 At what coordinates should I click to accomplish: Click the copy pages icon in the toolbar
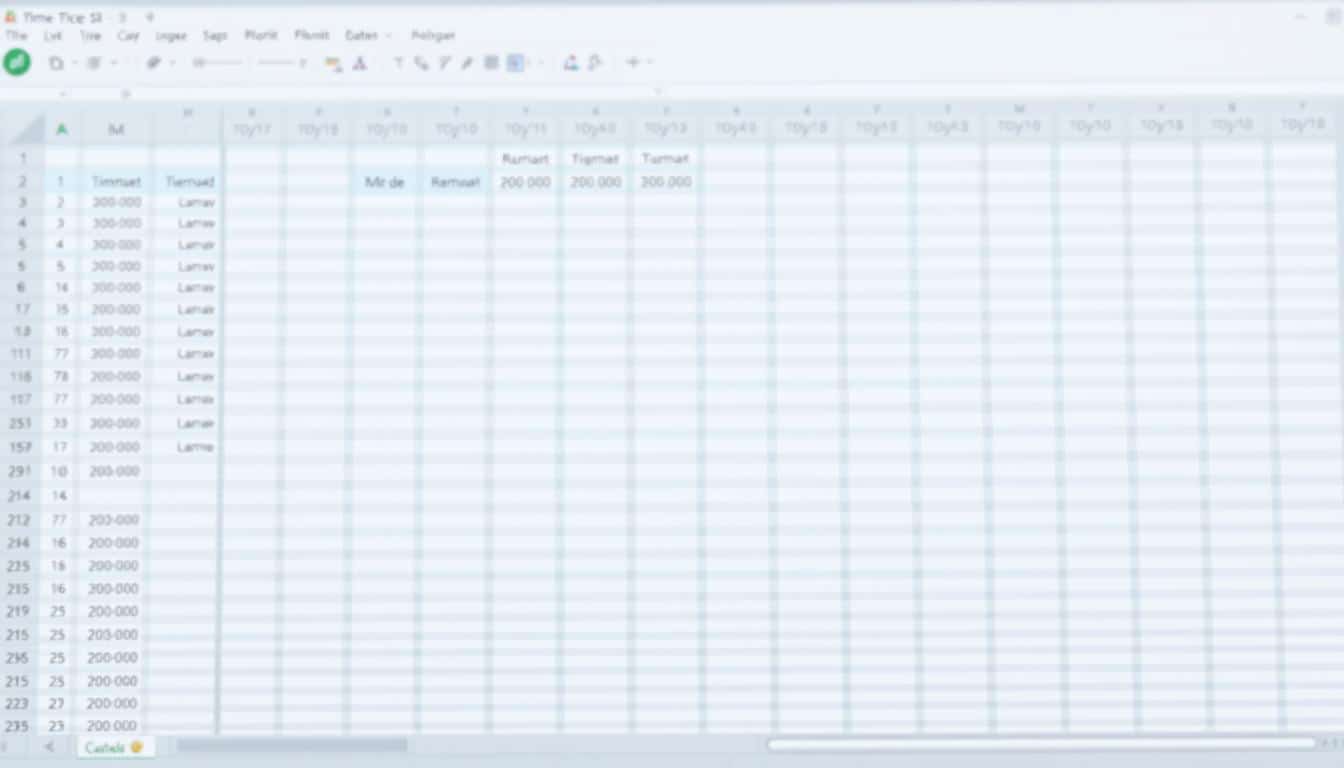click(x=56, y=63)
